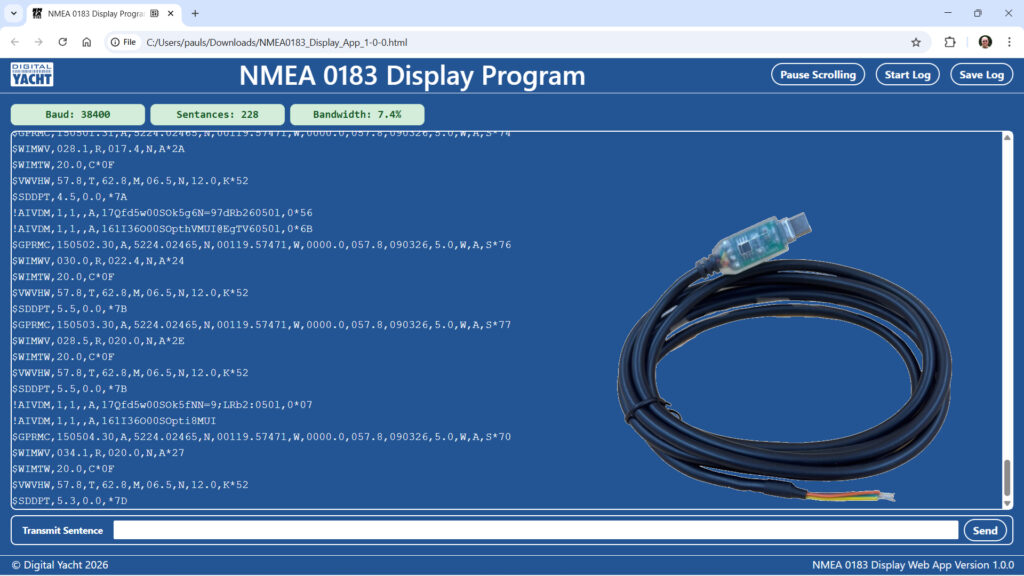Click the Baud: 38400 status badge
The width and height of the screenshot is (1024, 576).
click(78, 115)
